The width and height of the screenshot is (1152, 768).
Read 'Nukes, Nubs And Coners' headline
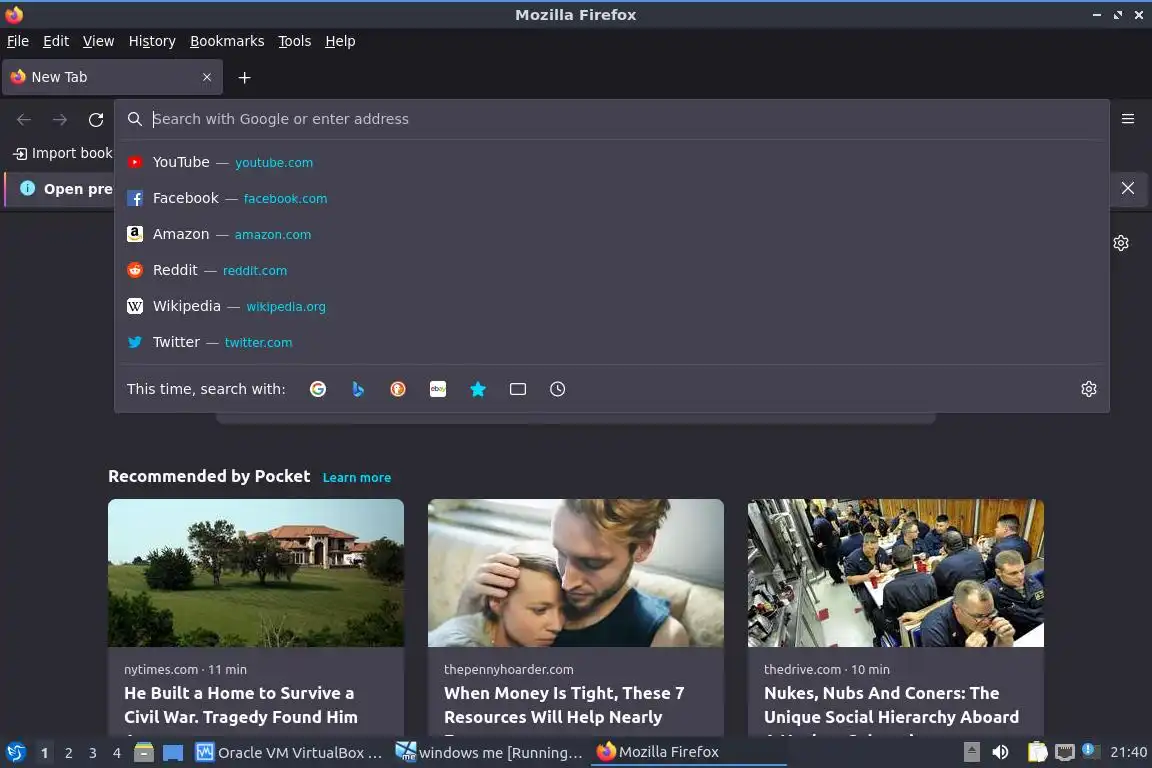click(x=891, y=705)
